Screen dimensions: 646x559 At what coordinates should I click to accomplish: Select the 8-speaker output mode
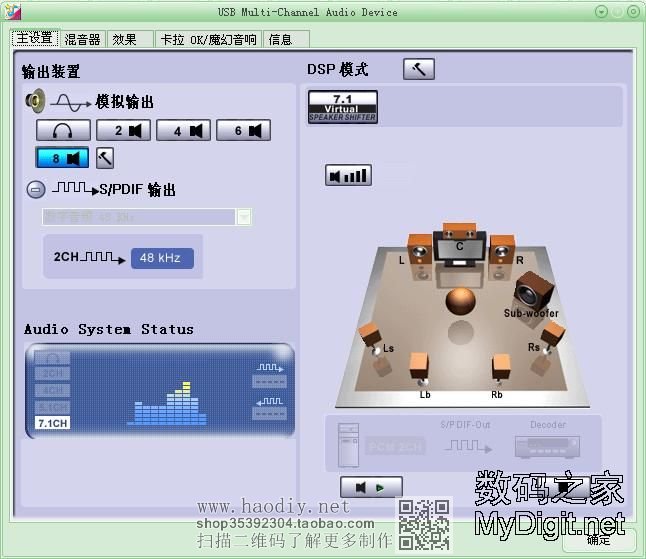coord(63,157)
